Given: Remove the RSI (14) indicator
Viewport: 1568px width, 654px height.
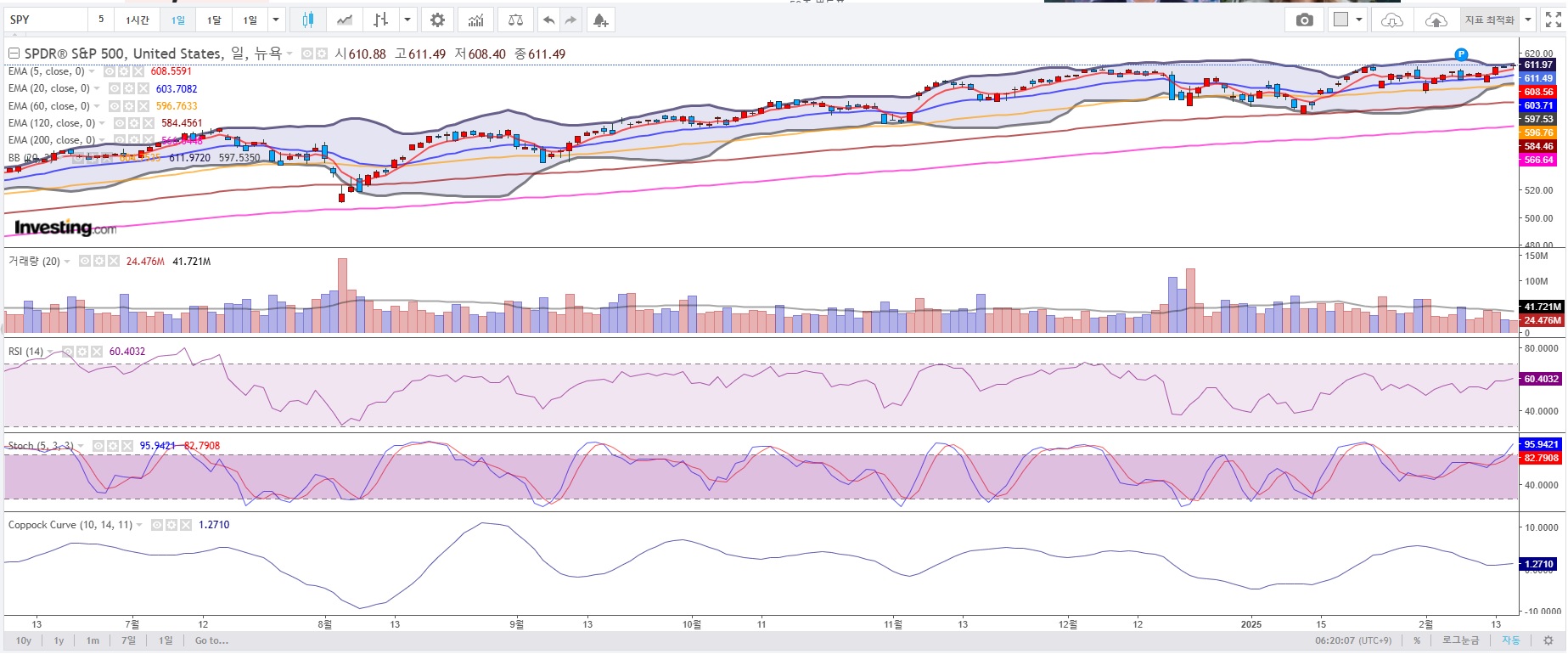Looking at the screenshot, I should pyautogui.click(x=97, y=352).
